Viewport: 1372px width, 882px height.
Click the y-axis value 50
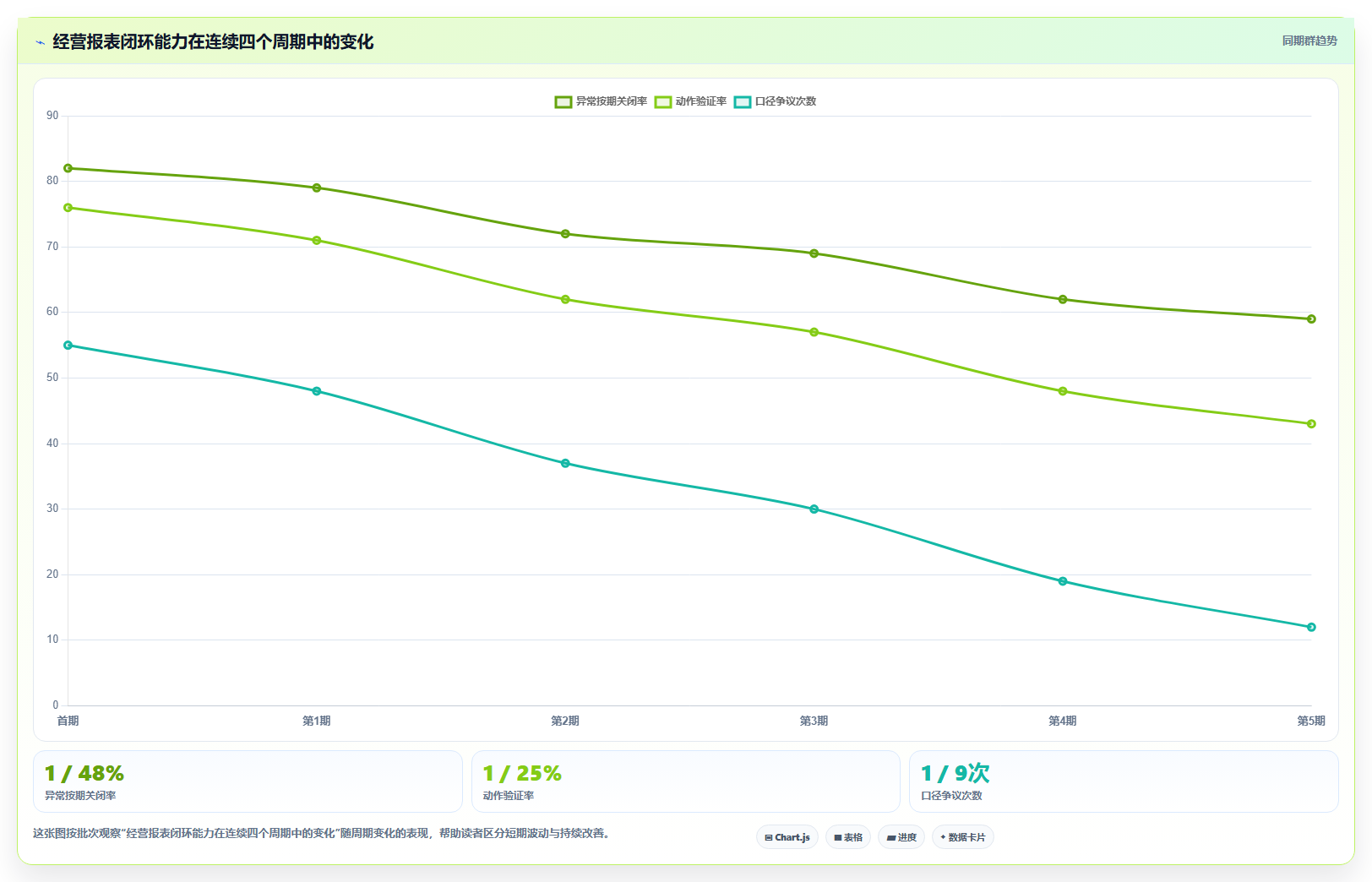(x=52, y=378)
